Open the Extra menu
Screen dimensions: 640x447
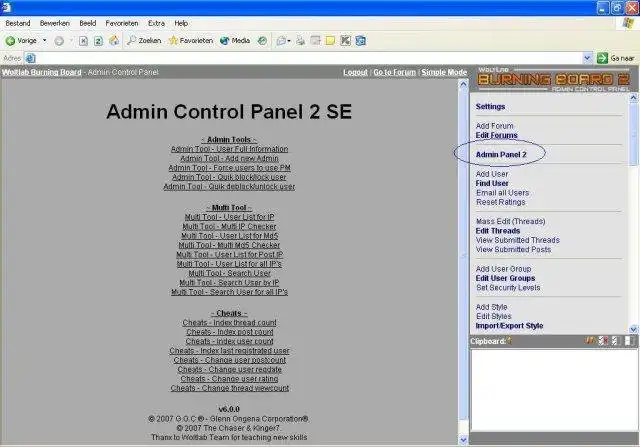[x=156, y=23]
